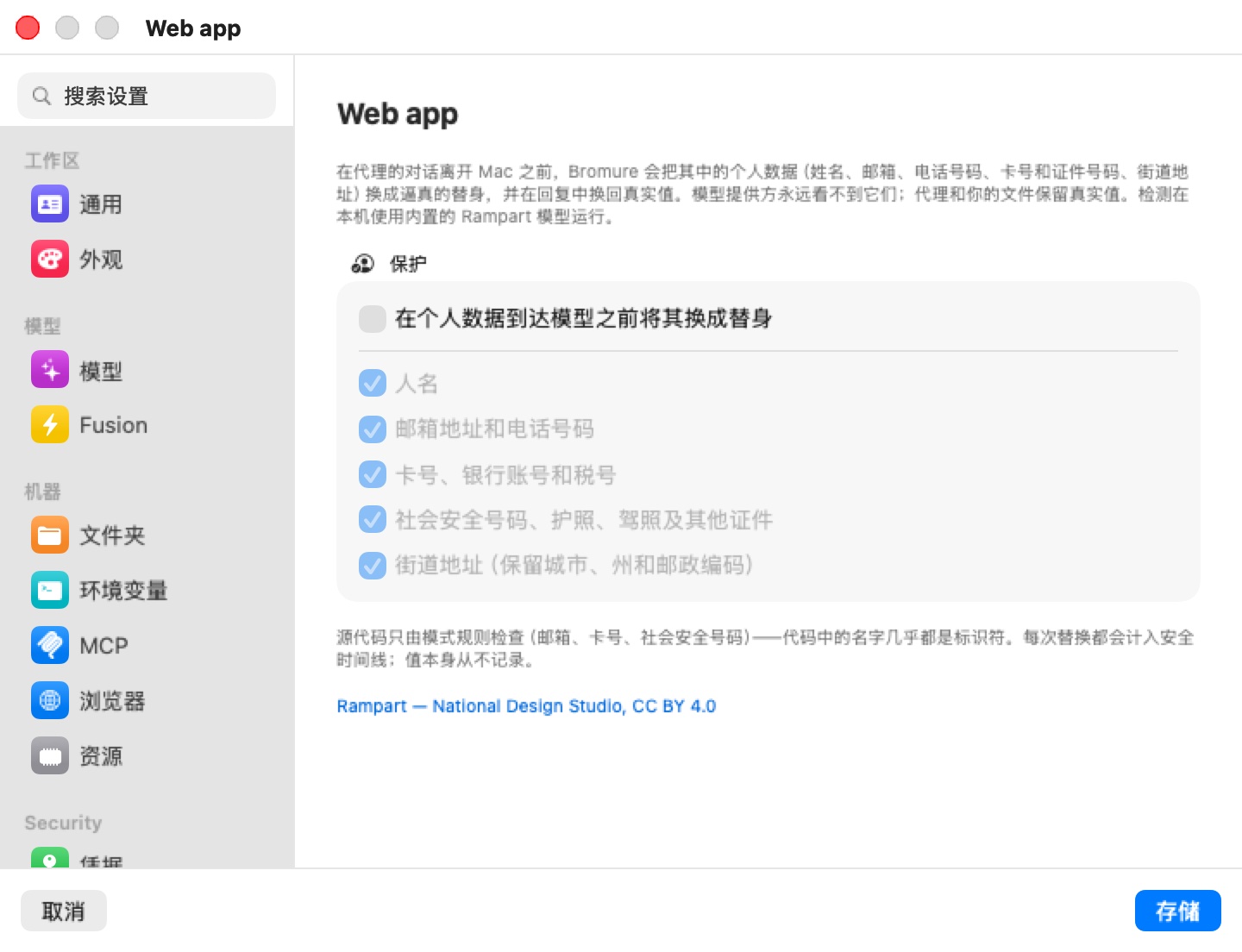Click the 模型 item label text

[x=101, y=371]
